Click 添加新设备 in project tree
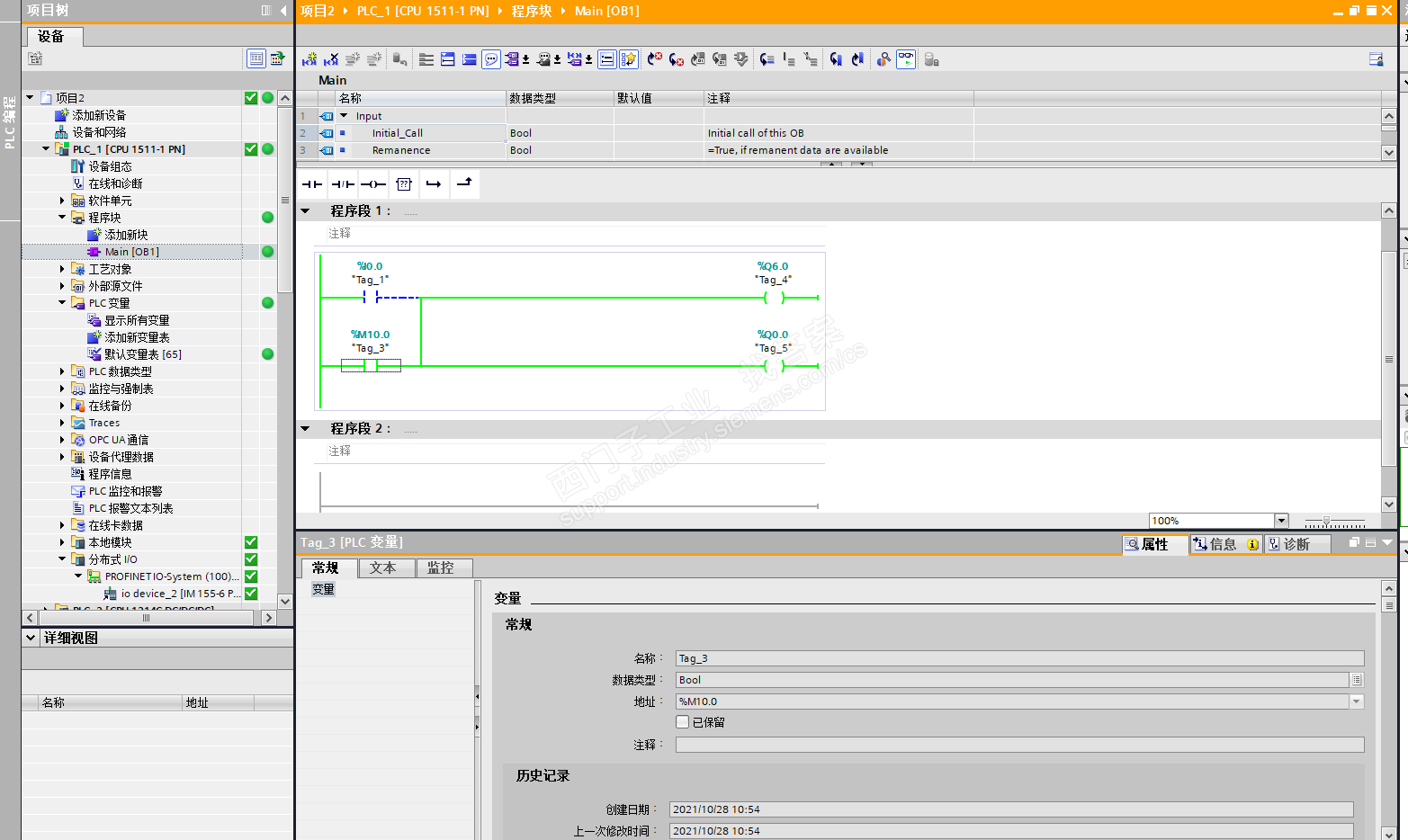 99,115
